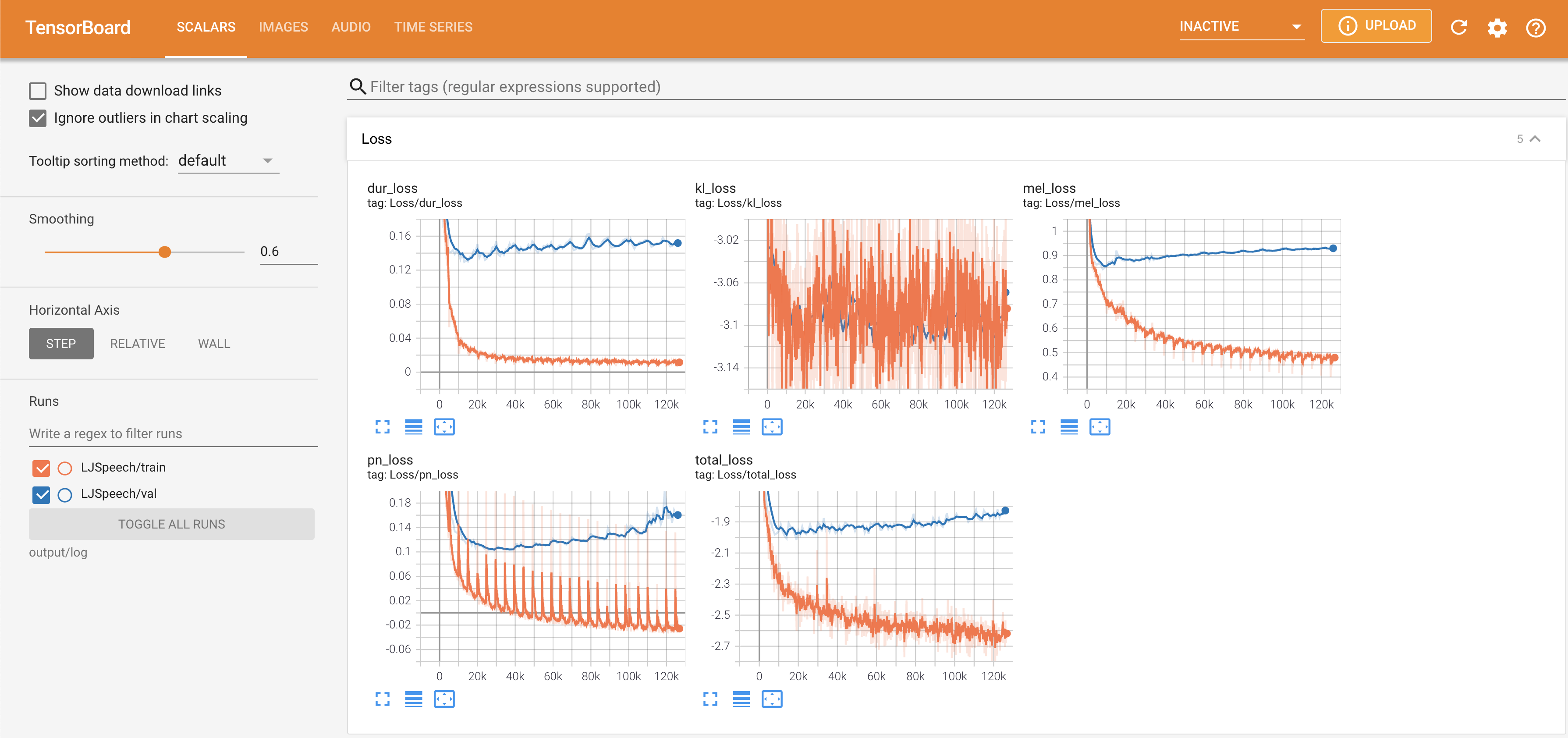Expand dur_loss chart to full size
1568x738 pixels.
(382, 427)
